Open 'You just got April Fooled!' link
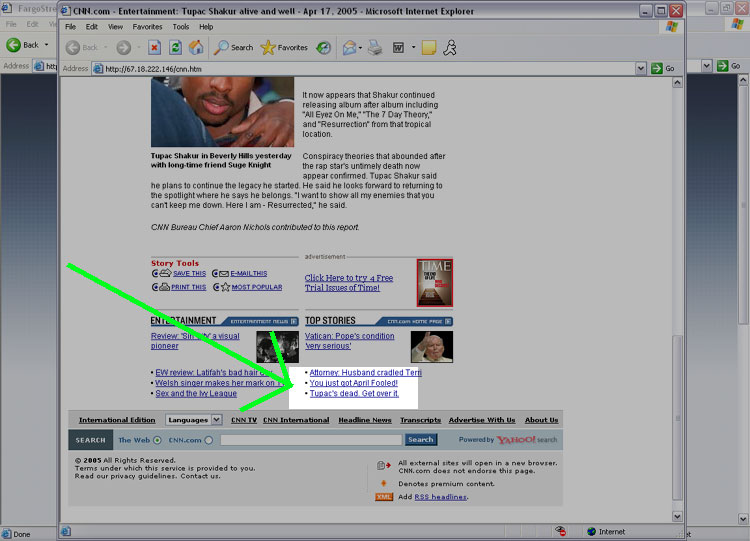This screenshot has width=750, height=541. pyautogui.click(x=353, y=383)
